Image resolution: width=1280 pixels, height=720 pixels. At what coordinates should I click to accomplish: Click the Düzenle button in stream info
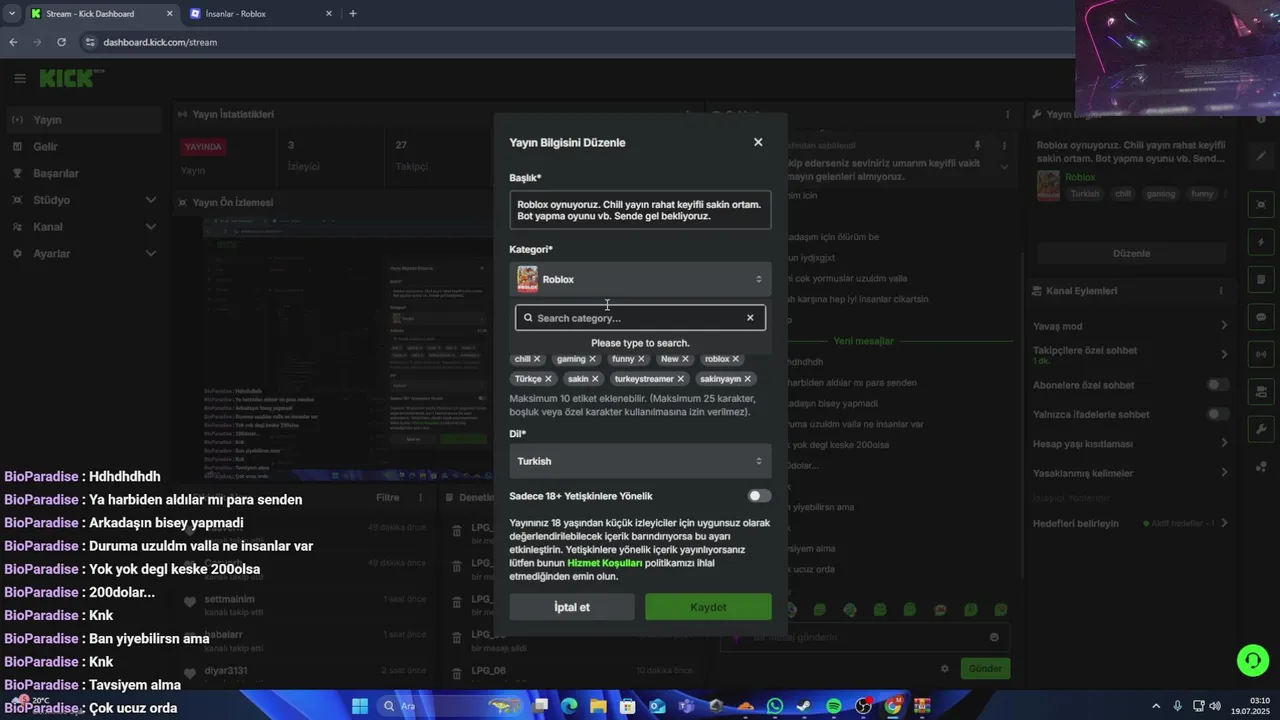pos(1131,253)
